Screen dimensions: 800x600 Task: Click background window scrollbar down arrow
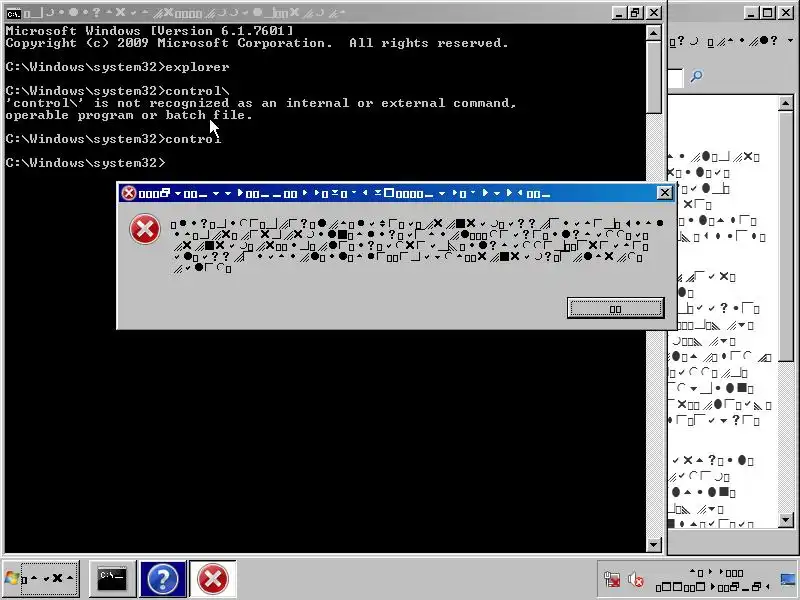[x=786, y=520]
